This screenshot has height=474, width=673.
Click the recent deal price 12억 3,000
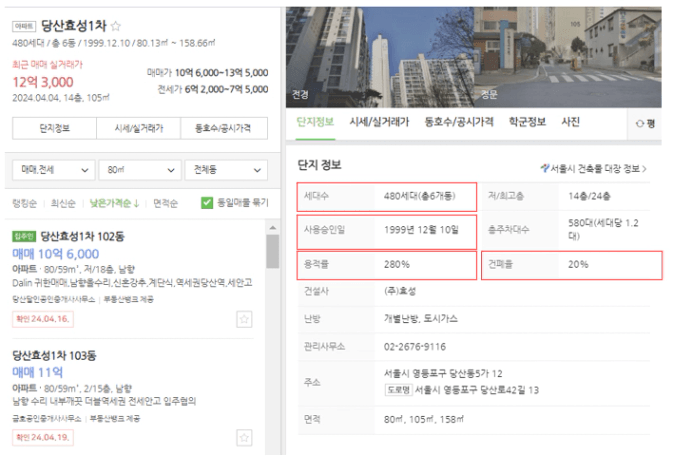pos(43,82)
